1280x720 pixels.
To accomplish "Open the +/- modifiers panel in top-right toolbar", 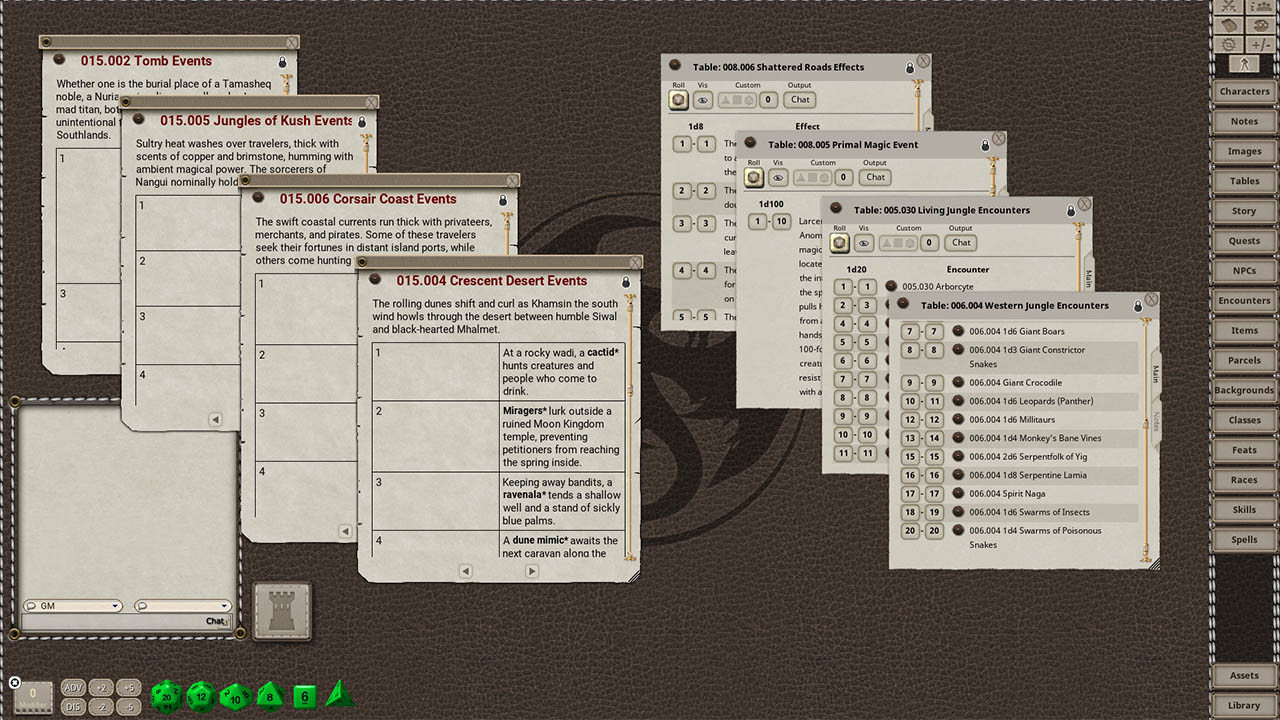I will (x=1258, y=44).
